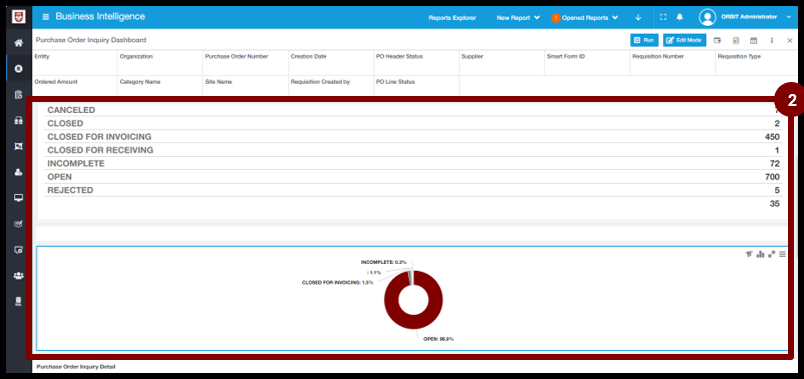Open the clipboard icon in the sidebar
The width and height of the screenshot is (804, 379).
(x=18, y=94)
